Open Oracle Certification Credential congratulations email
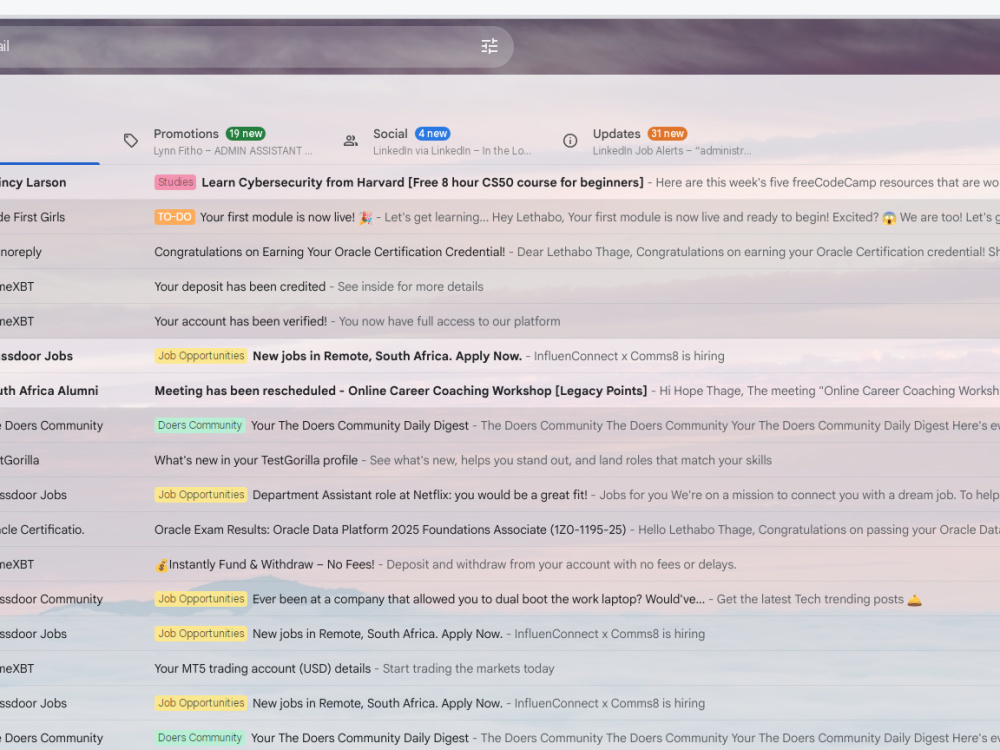This screenshot has width=1000, height=750. 330,252
